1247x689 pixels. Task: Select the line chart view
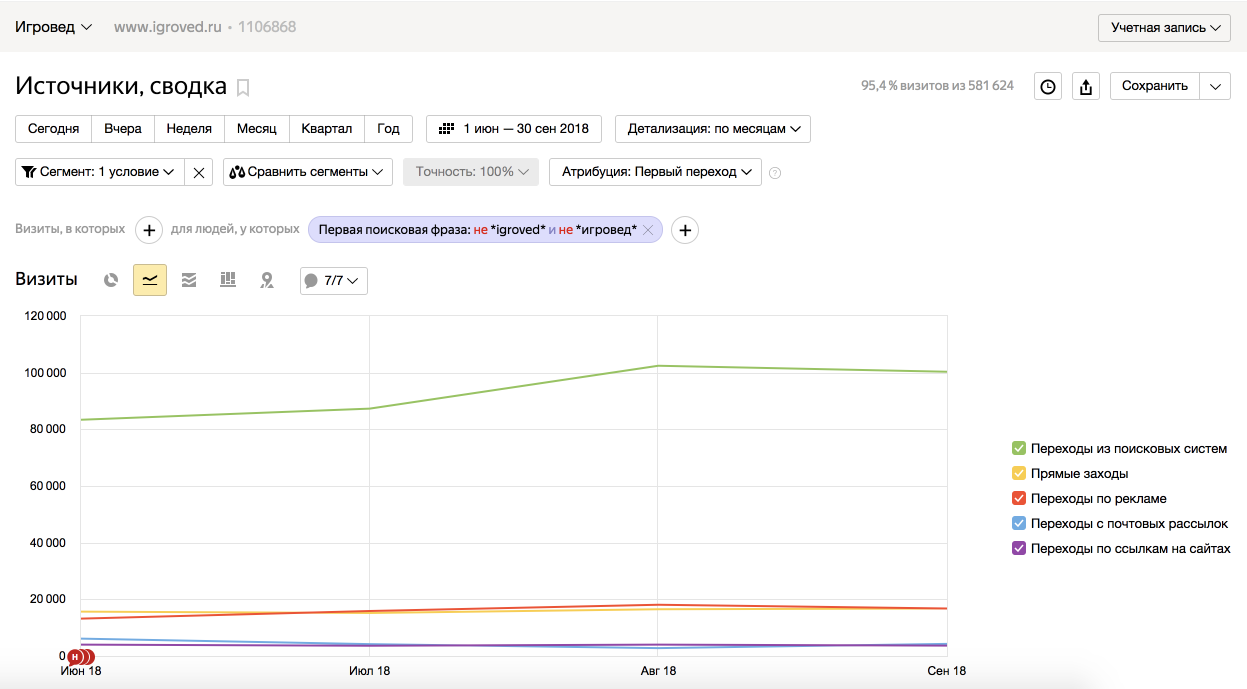pos(150,280)
